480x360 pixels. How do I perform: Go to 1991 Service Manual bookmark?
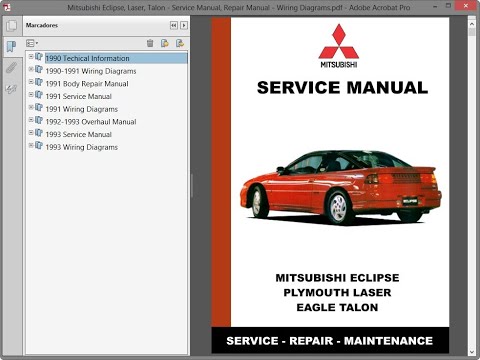(x=78, y=96)
